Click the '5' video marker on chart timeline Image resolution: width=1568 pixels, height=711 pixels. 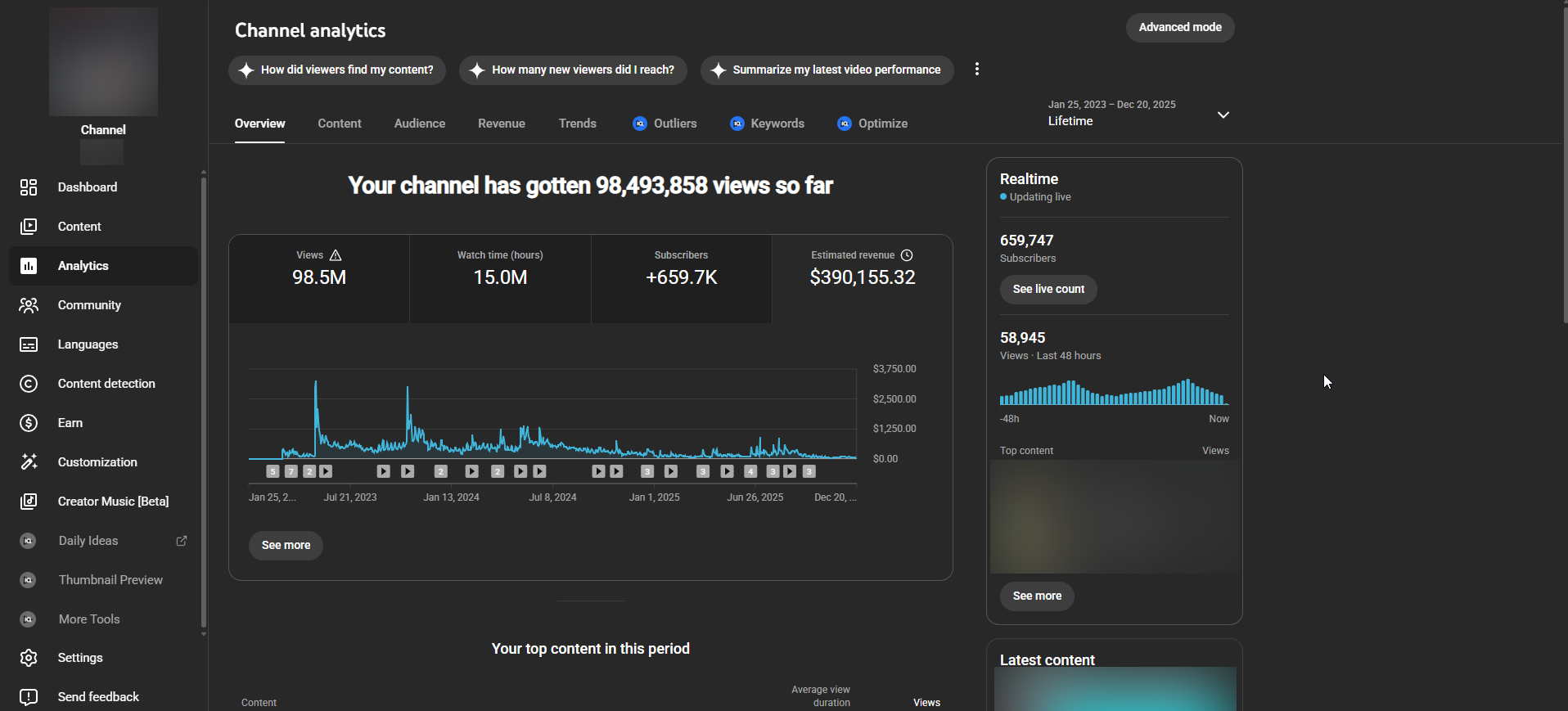point(273,471)
